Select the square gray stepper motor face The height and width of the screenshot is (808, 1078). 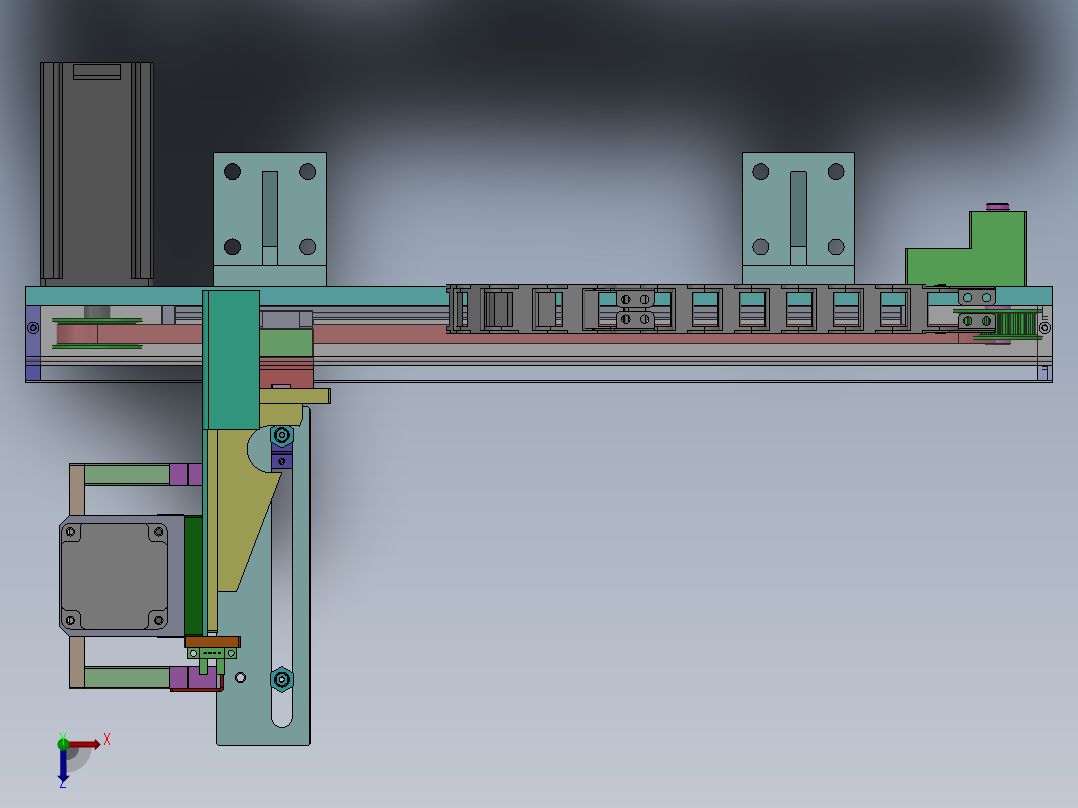coord(114,576)
